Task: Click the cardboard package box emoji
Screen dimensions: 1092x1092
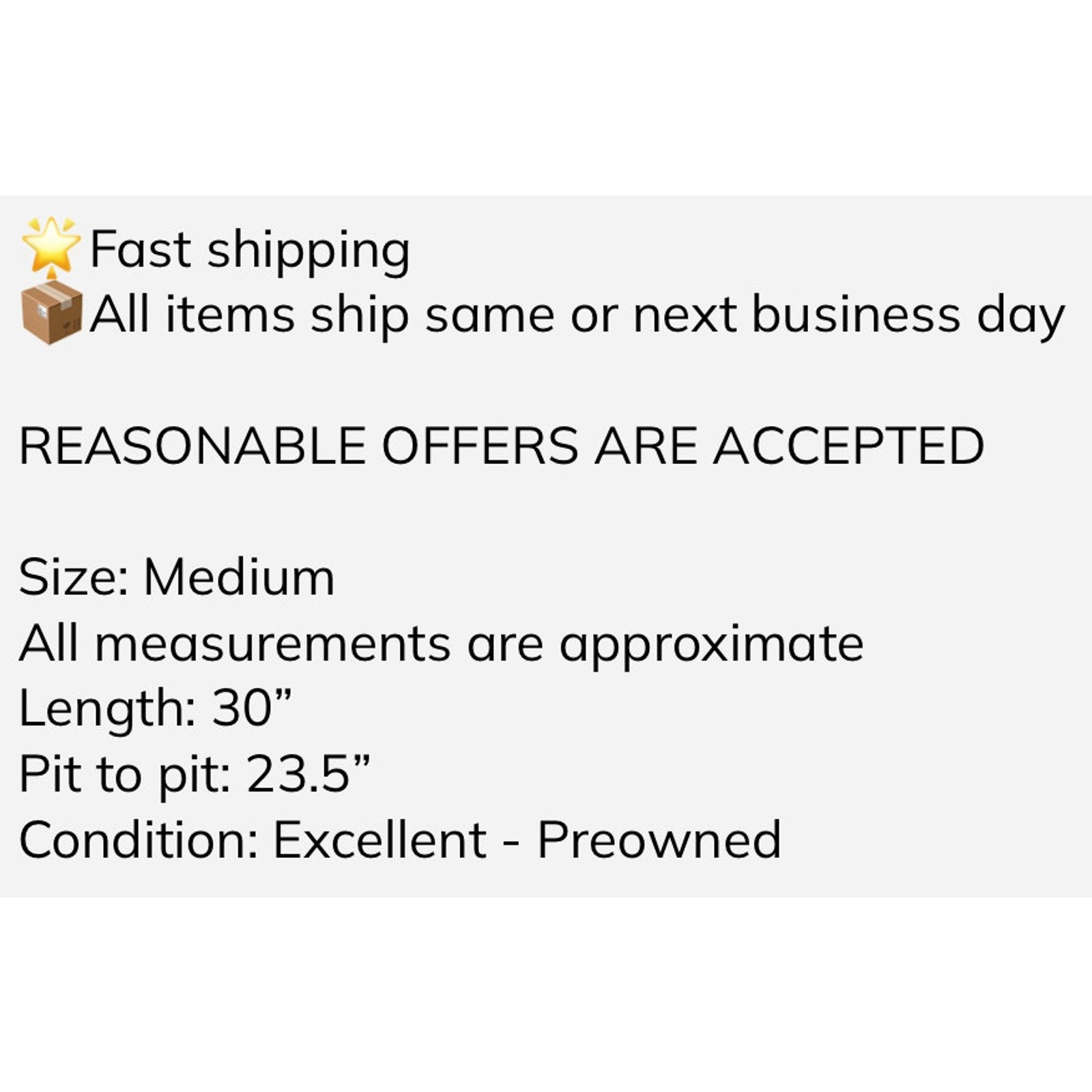Action: 52,313
